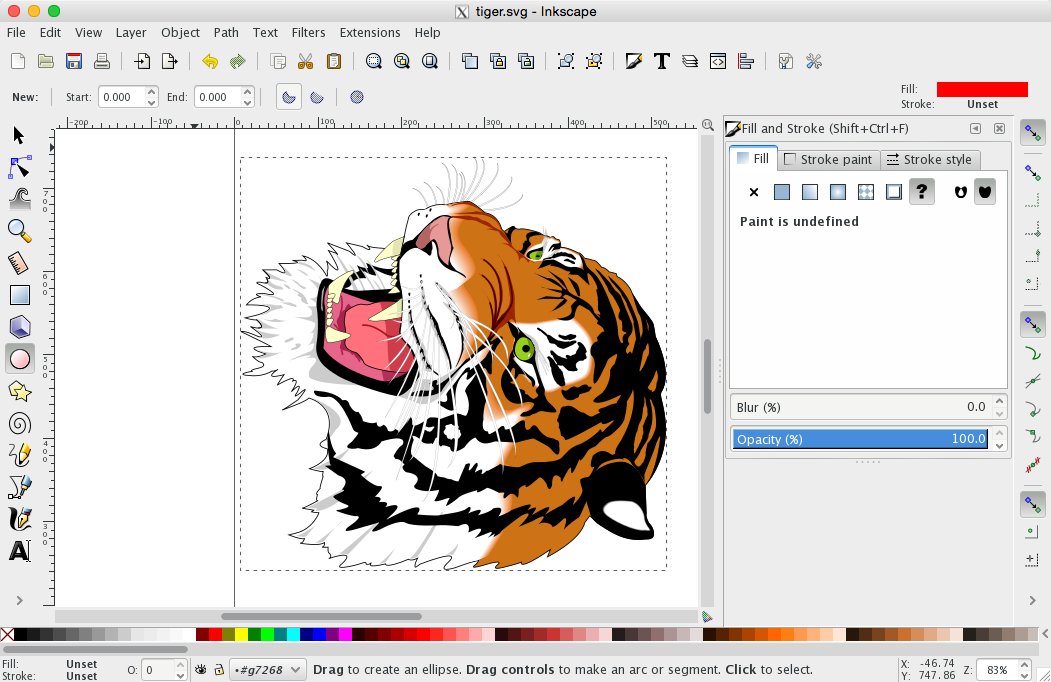1051x682 pixels.
Task: Increase the Blur percentage
Action: tap(999, 401)
